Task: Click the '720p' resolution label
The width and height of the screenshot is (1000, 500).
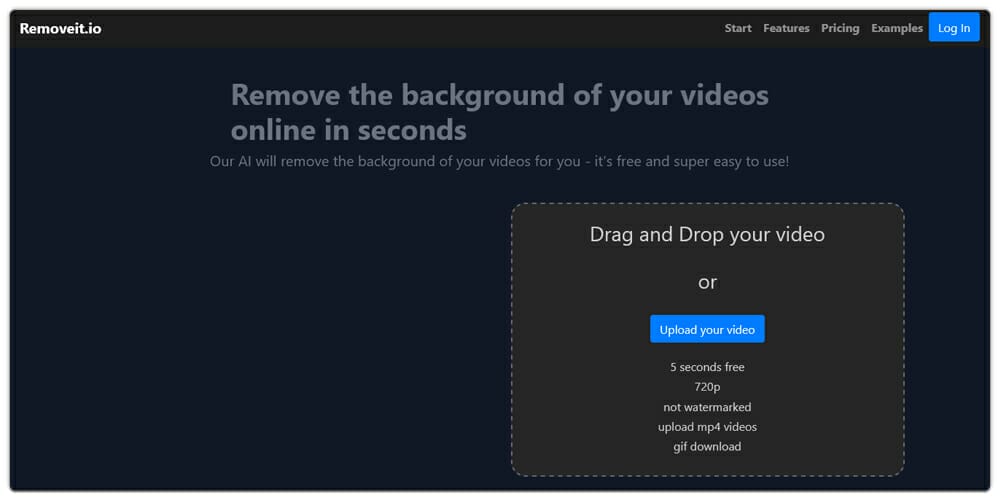Action: pyautogui.click(x=707, y=387)
